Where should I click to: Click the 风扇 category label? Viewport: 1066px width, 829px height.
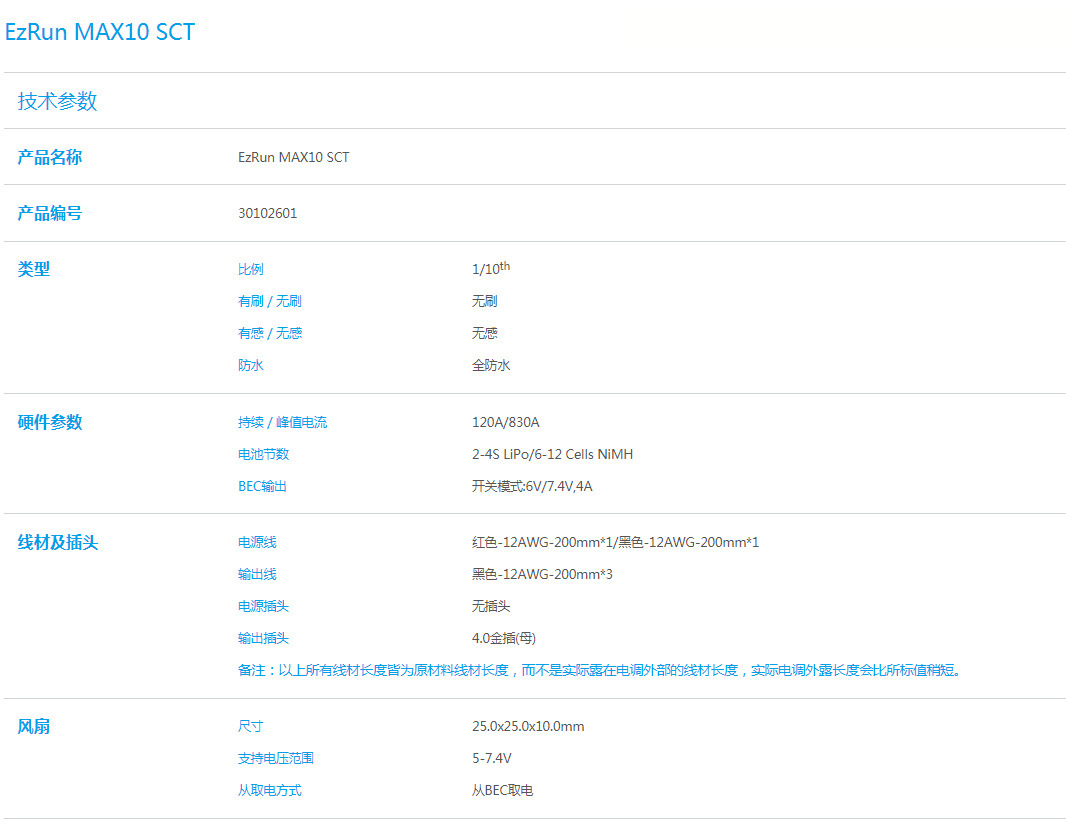33,726
